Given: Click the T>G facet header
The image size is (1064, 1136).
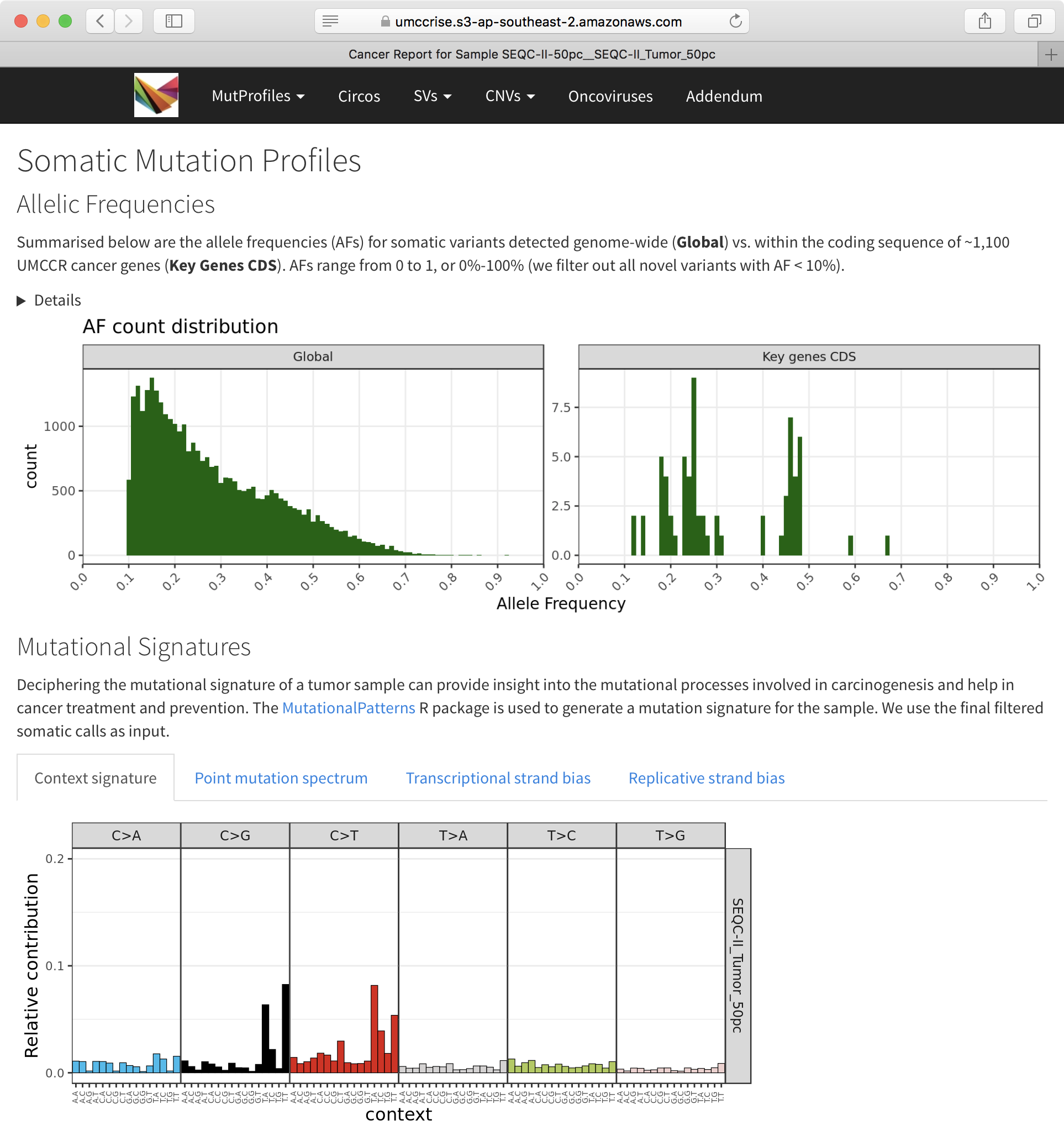Looking at the screenshot, I should (x=670, y=835).
